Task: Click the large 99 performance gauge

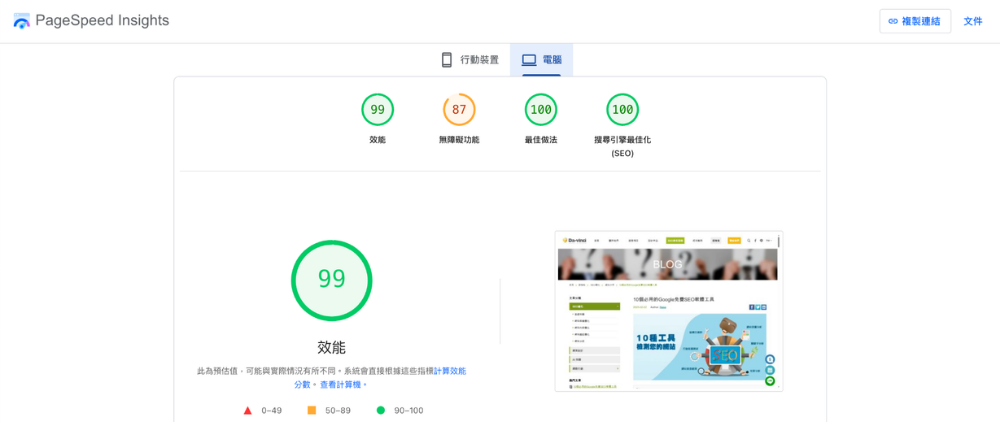Action: (332, 280)
